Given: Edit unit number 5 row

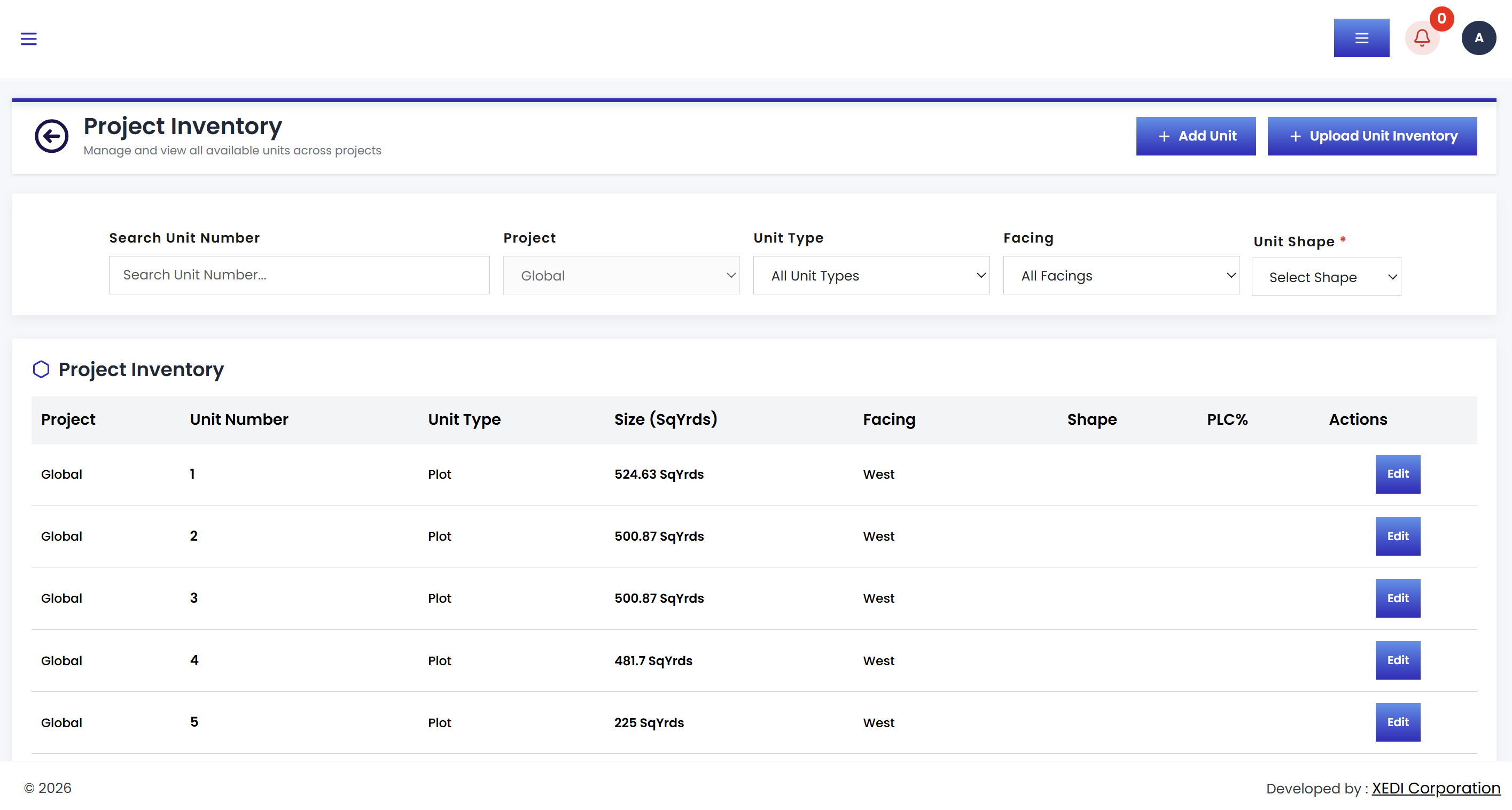Looking at the screenshot, I should point(1398,722).
